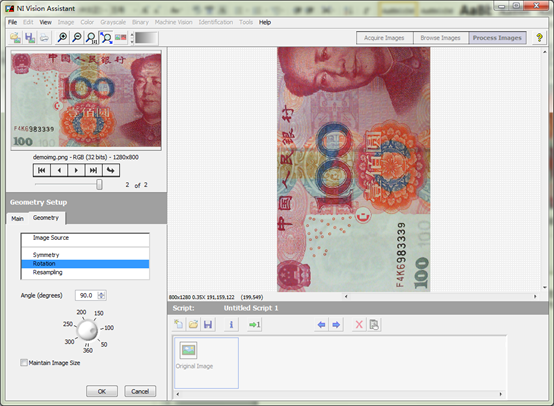
Task: Click the Cancel button
Action: (140, 391)
